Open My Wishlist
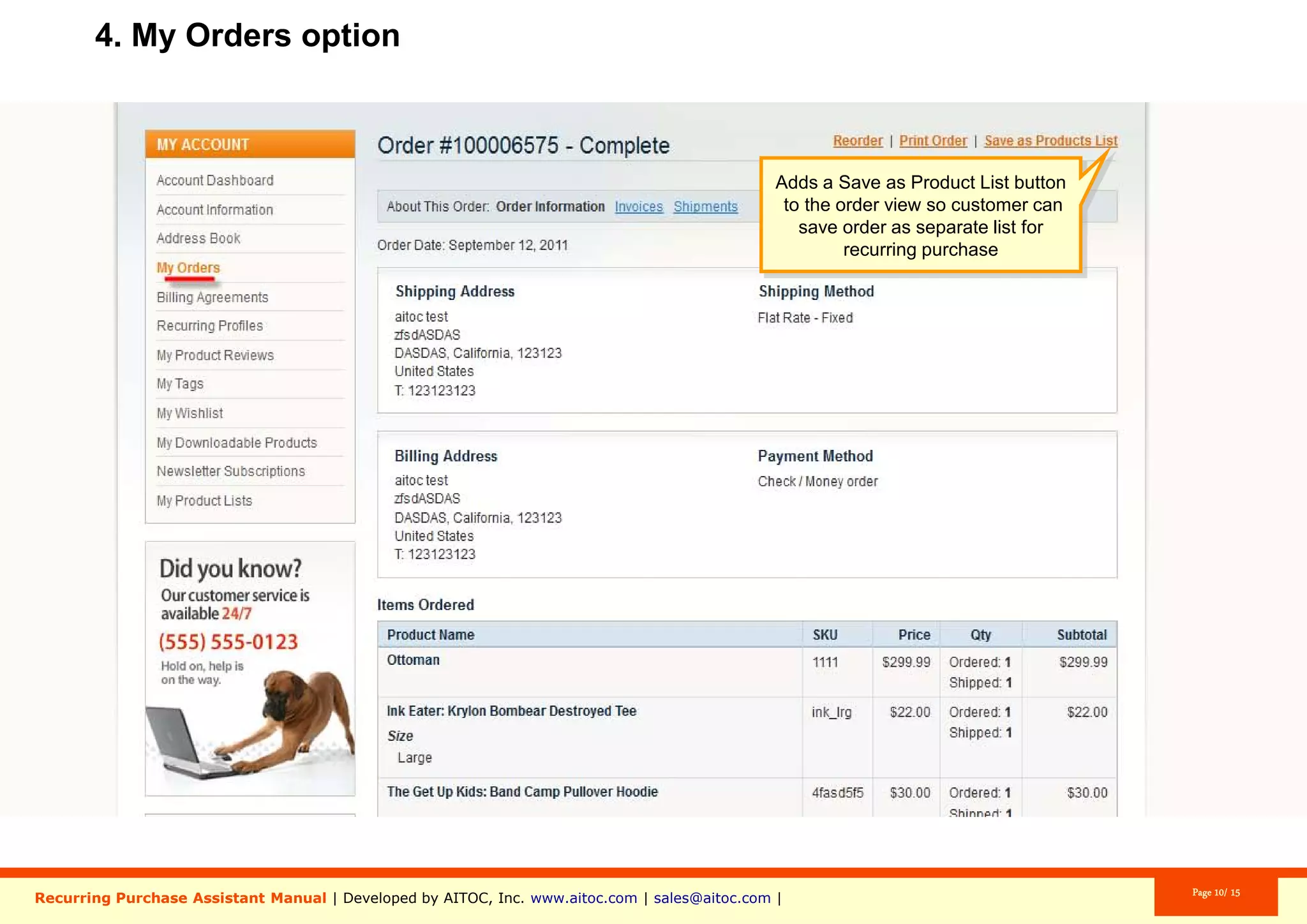Viewport: 1307px width, 924px height. tap(190, 414)
